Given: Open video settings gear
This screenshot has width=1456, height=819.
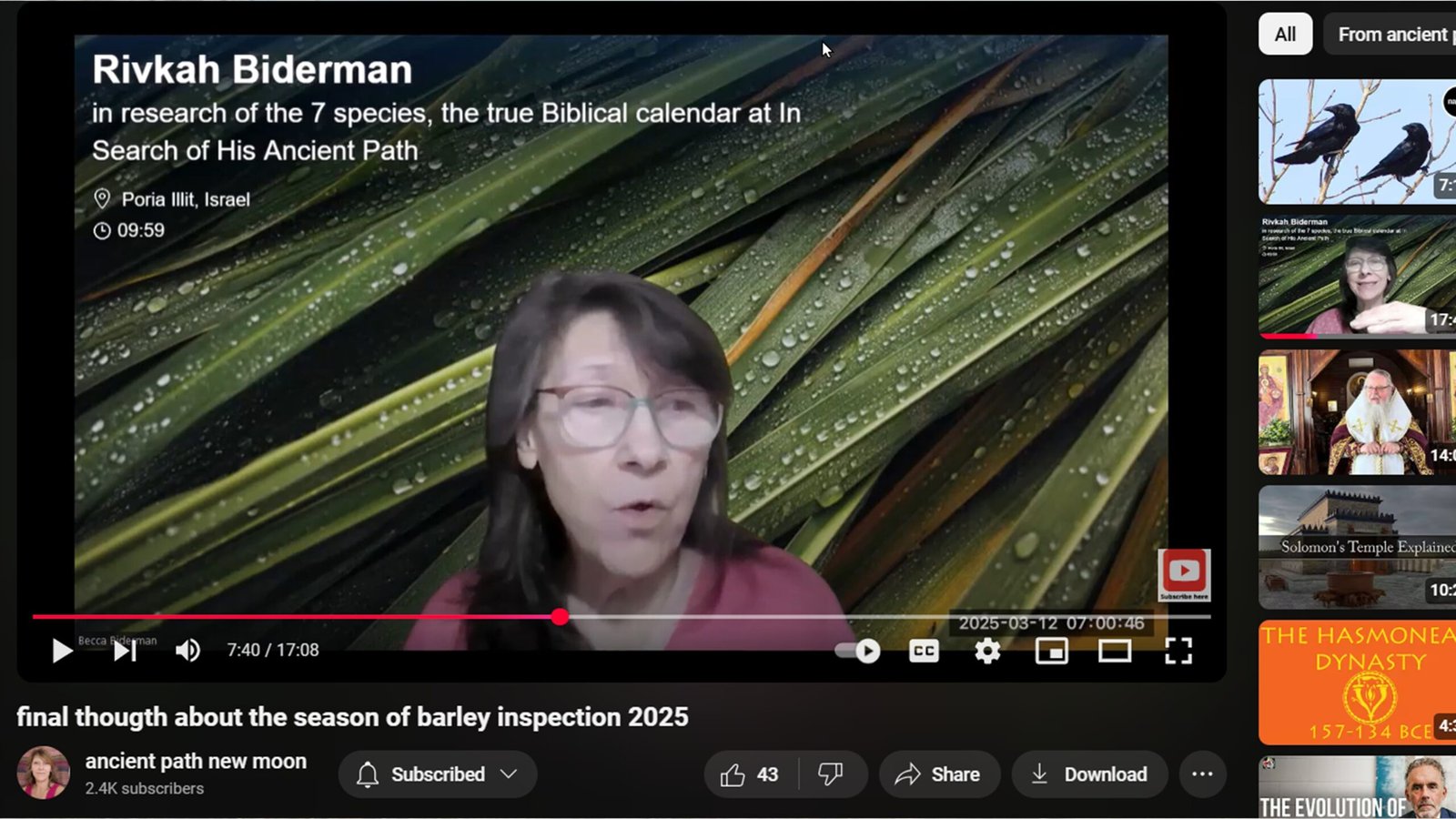Looking at the screenshot, I should [987, 651].
